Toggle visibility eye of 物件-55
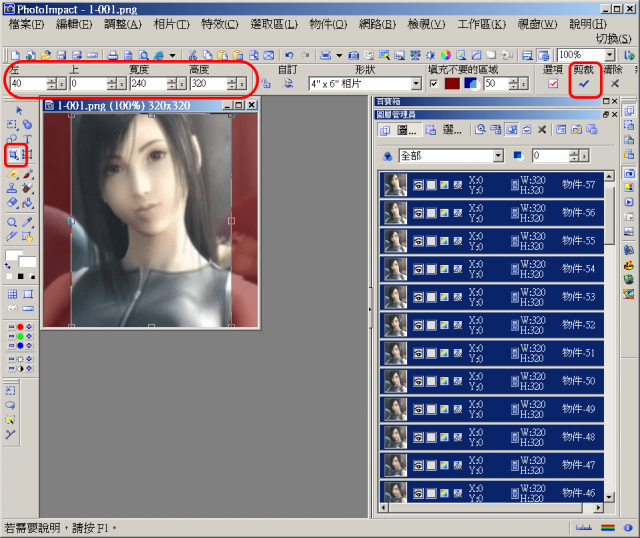 (x=418, y=241)
